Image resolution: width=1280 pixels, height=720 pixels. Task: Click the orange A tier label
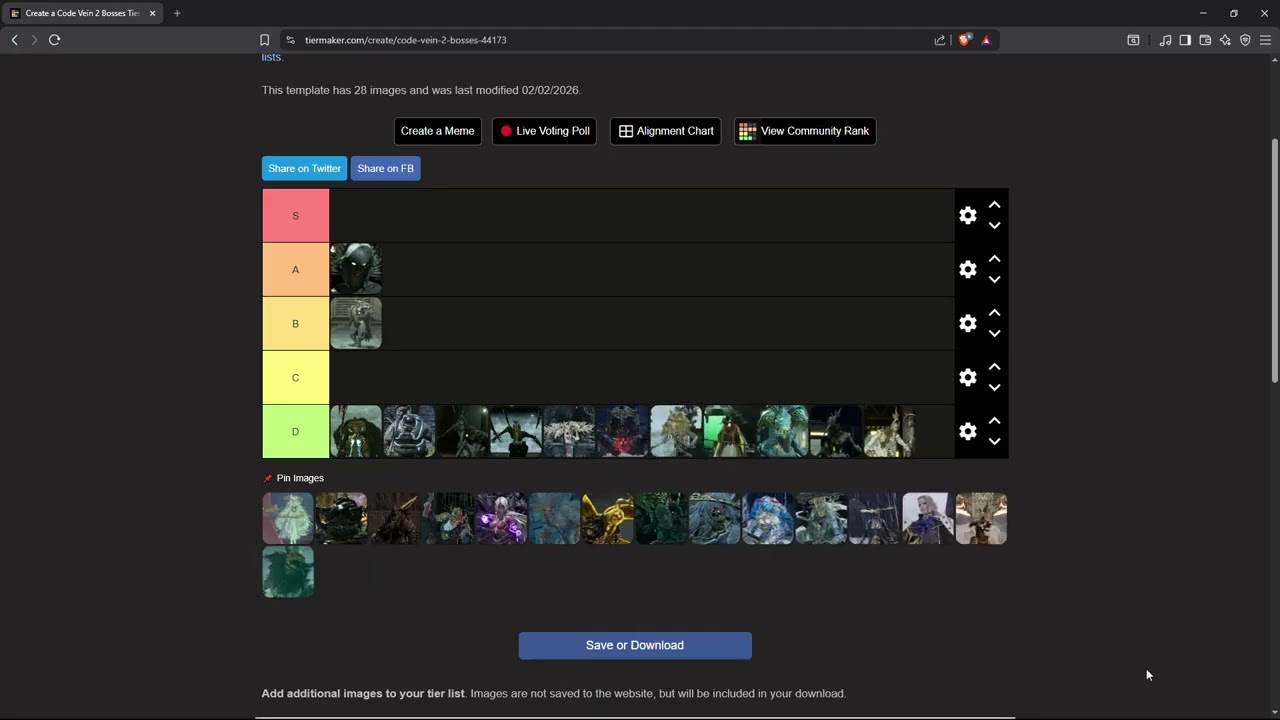coord(295,270)
